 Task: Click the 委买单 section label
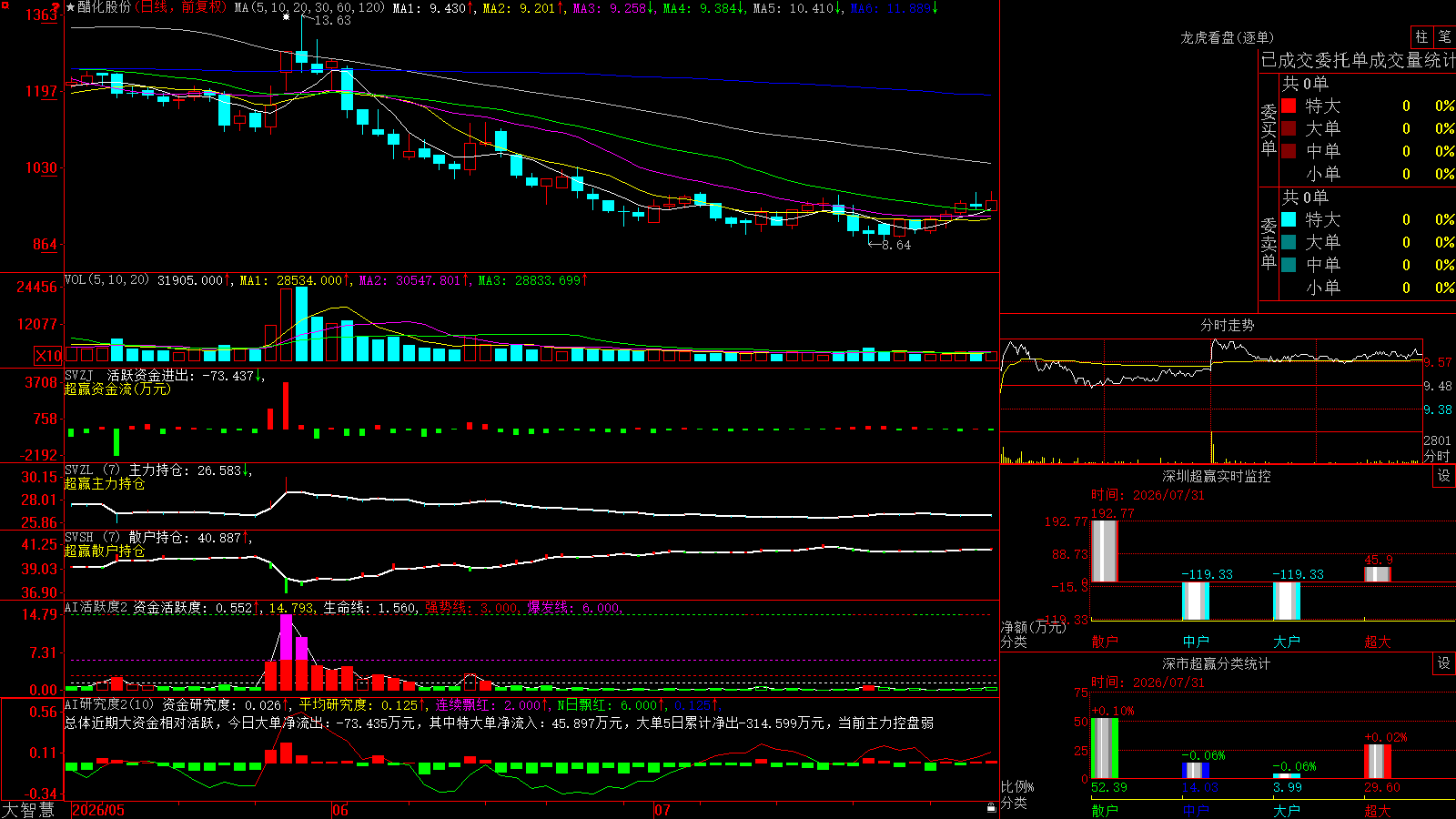click(1269, 129)
